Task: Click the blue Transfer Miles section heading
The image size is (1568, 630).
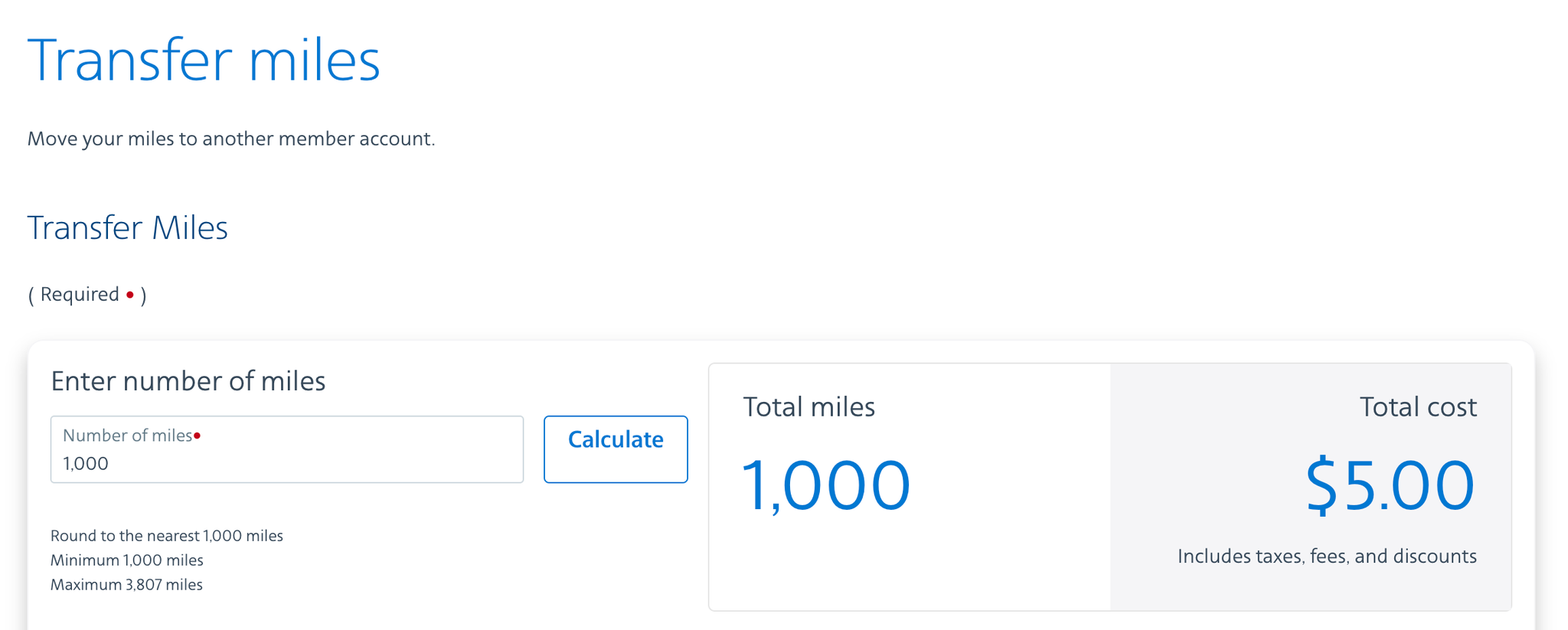Action: pyautogui.click(x=127, y=227)
